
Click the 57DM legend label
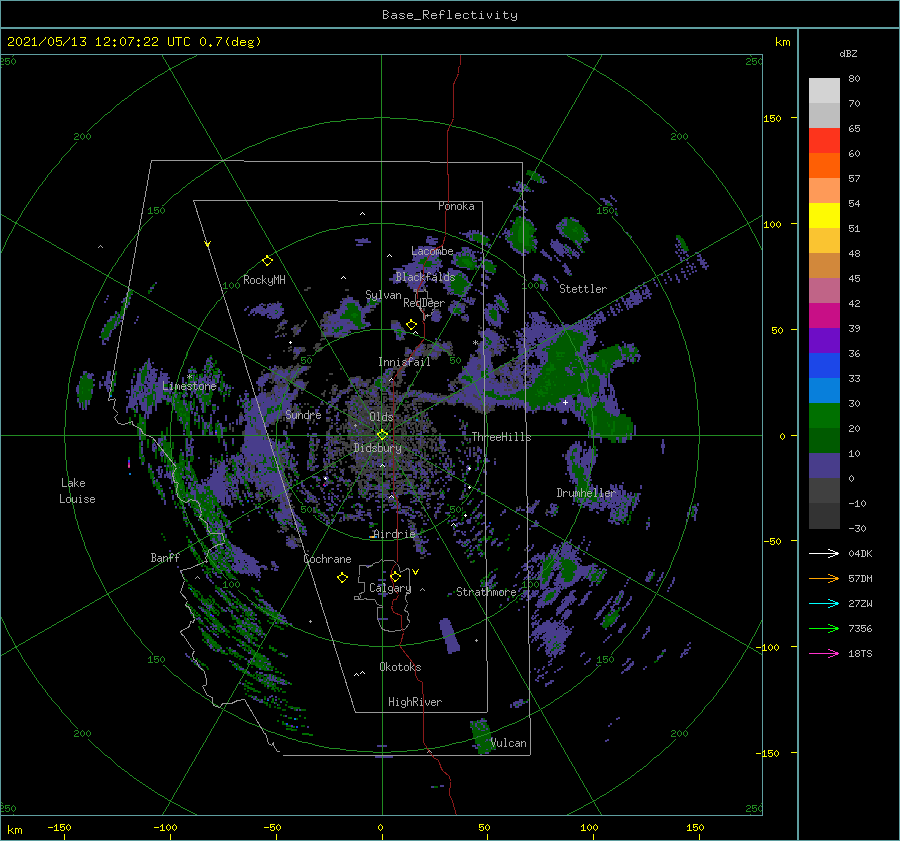coord(860,579)
